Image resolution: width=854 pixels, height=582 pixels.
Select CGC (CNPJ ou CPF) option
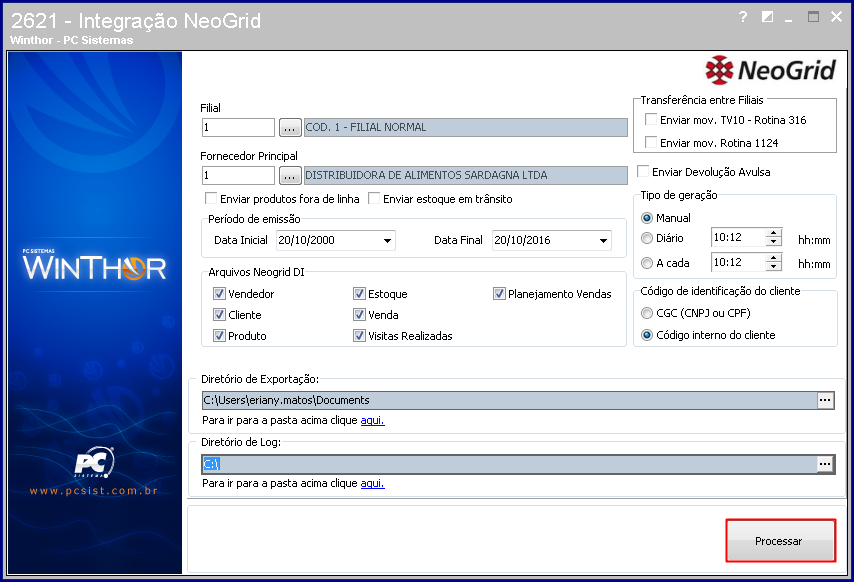point(646,313)
